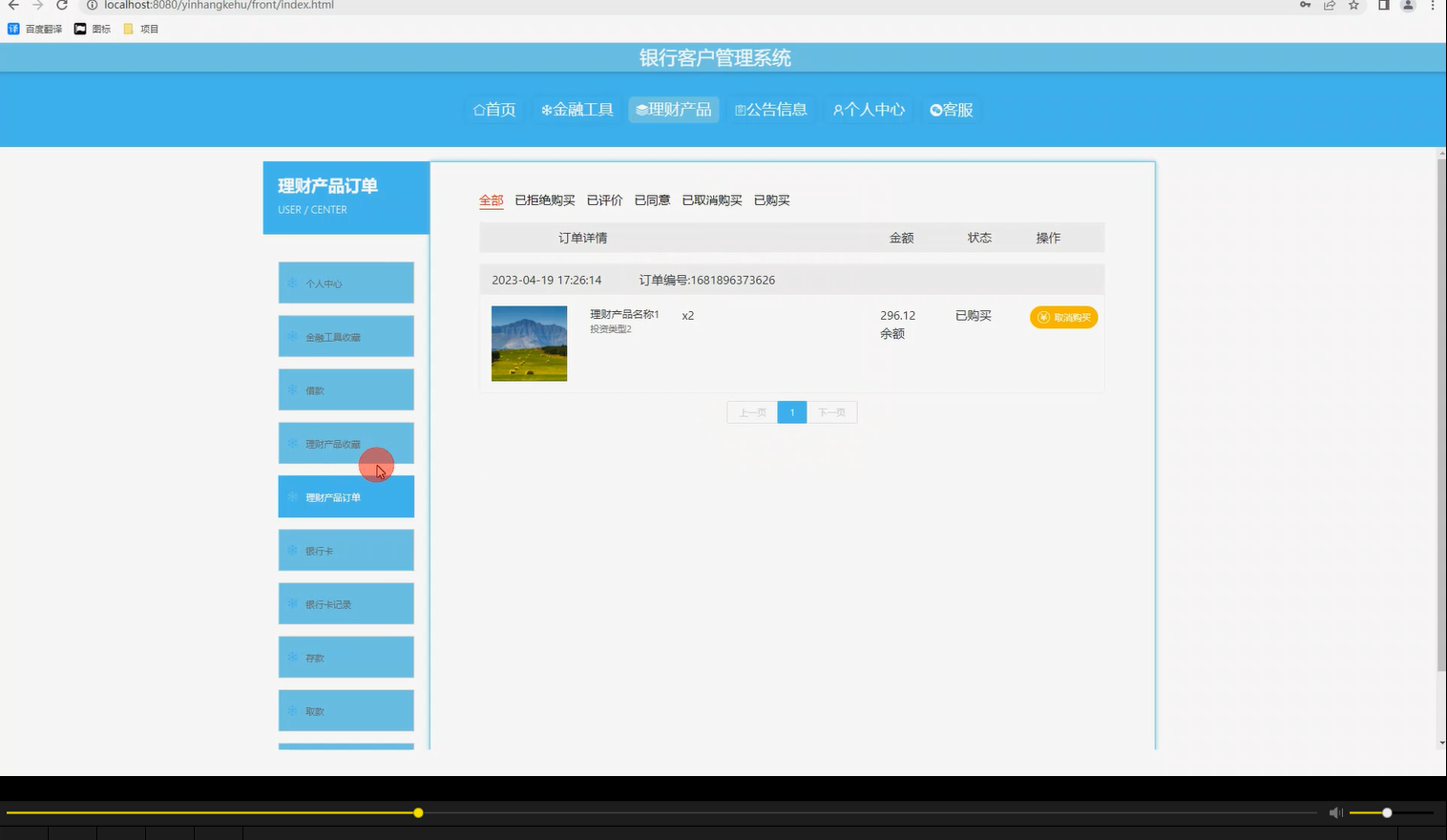Screen dimensions: 1447x840
Task: Click the product thumbnail for 理财产品名称1
Action: (528, 343)
